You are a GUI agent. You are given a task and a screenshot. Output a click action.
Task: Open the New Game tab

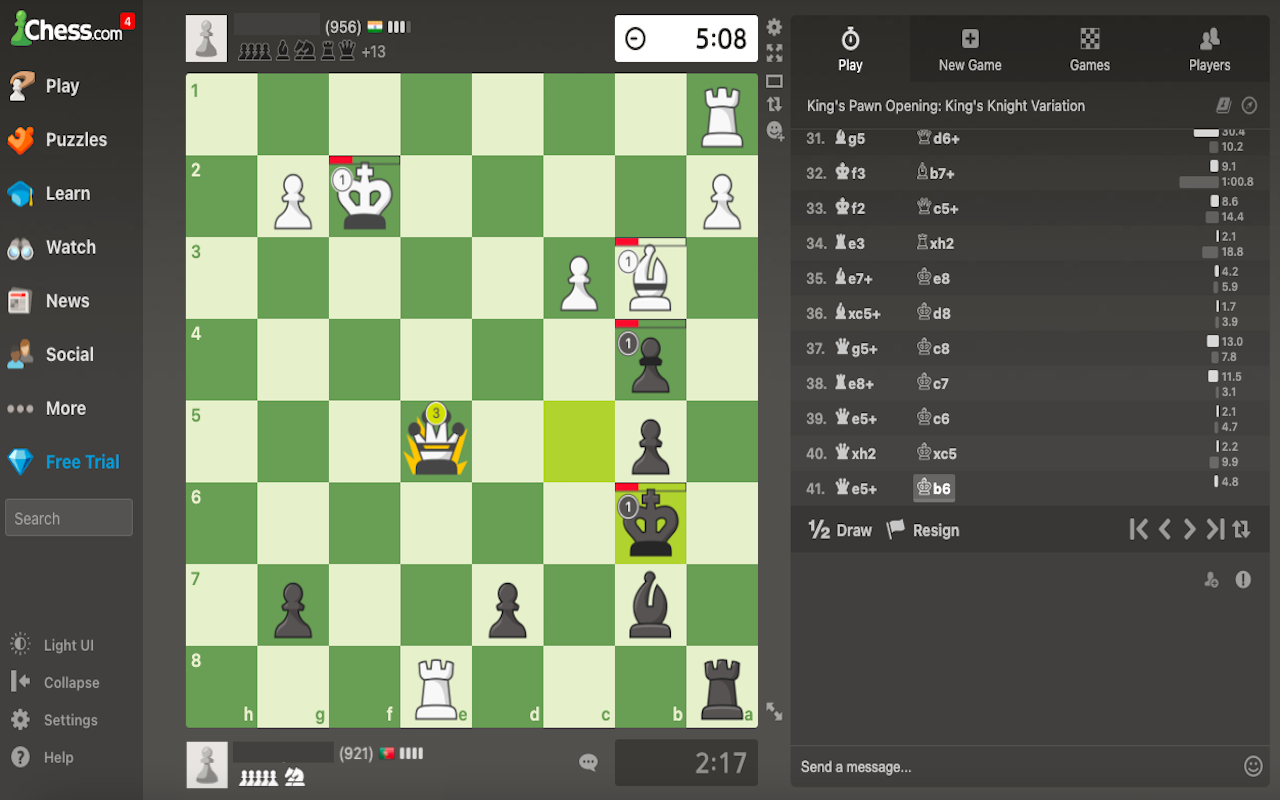(x=968, y=48)
